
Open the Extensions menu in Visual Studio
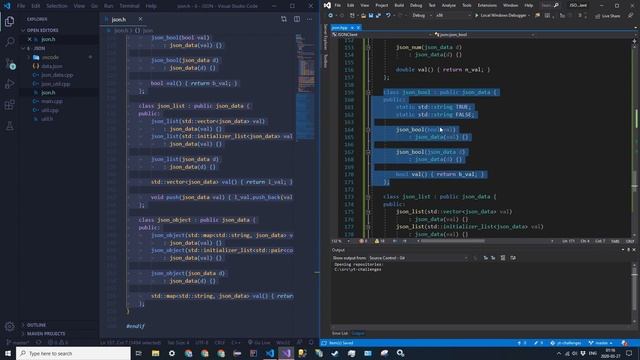tap(487, 5)
